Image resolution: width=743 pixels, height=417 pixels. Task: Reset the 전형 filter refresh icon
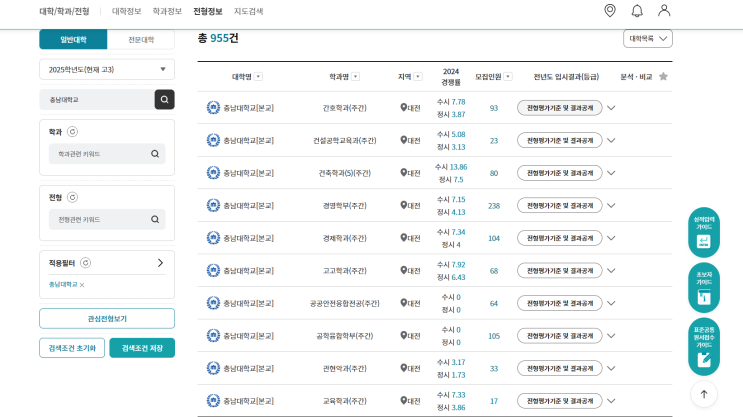coord(72,197)
